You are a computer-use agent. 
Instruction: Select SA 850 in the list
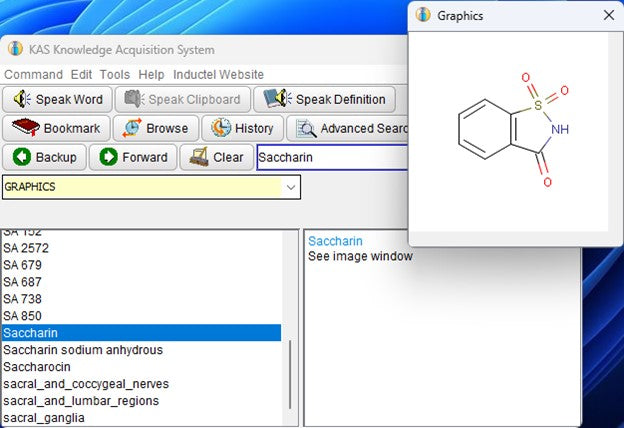click(141, 316)
